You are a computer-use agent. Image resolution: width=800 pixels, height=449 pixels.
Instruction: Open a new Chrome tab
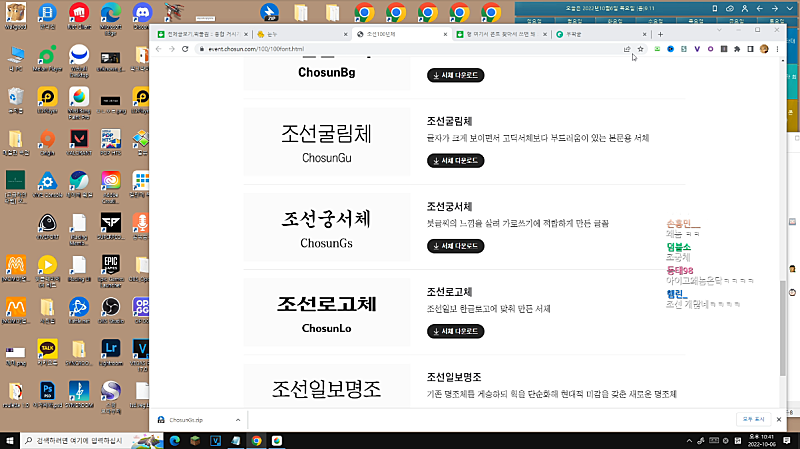(660, 34)
